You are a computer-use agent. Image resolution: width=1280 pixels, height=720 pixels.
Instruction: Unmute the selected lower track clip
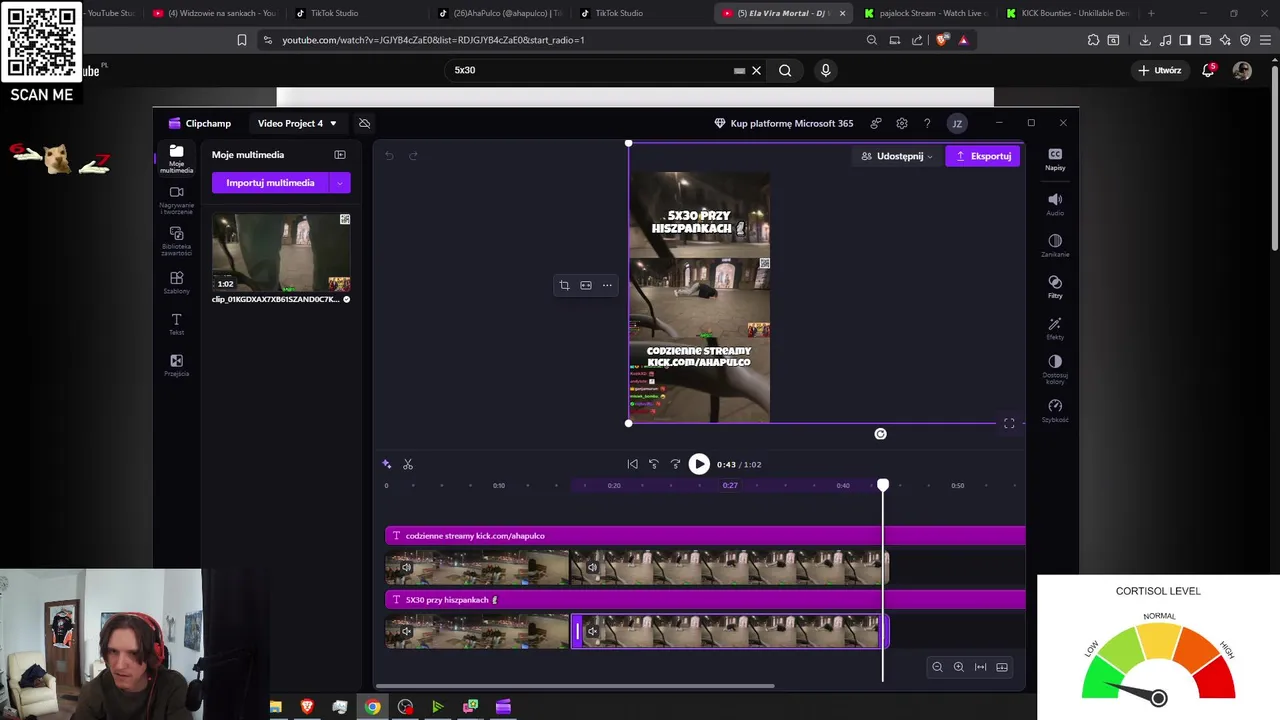click(592, 631)
